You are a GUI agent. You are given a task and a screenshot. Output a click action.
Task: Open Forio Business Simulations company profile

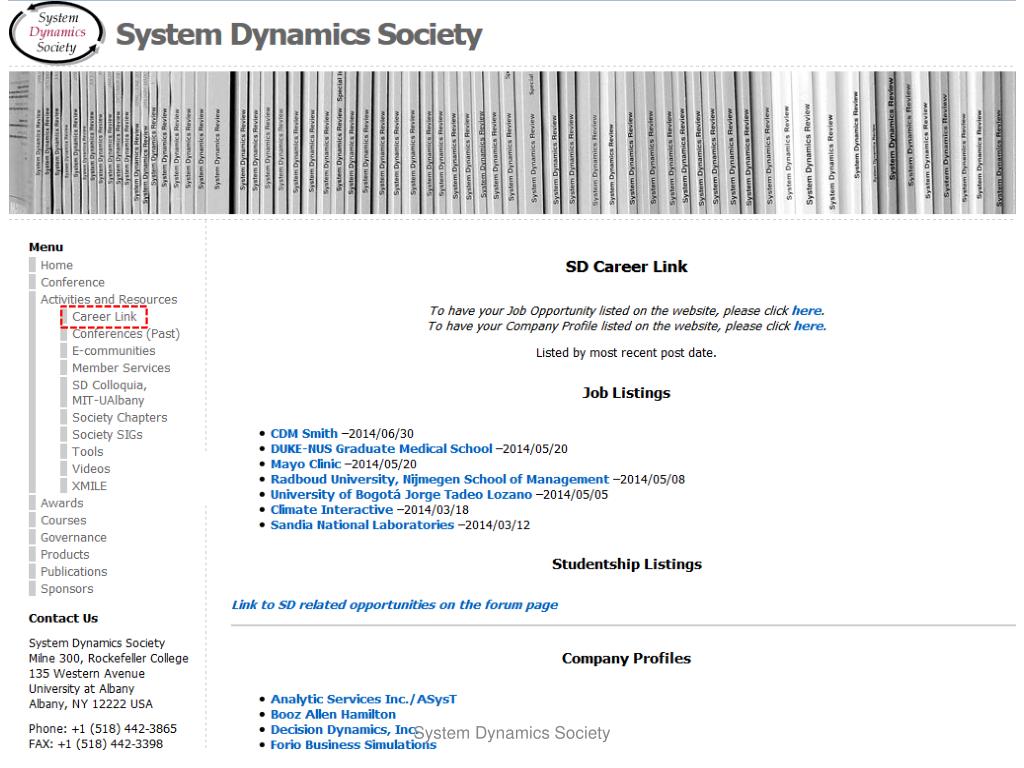(353, 744)
